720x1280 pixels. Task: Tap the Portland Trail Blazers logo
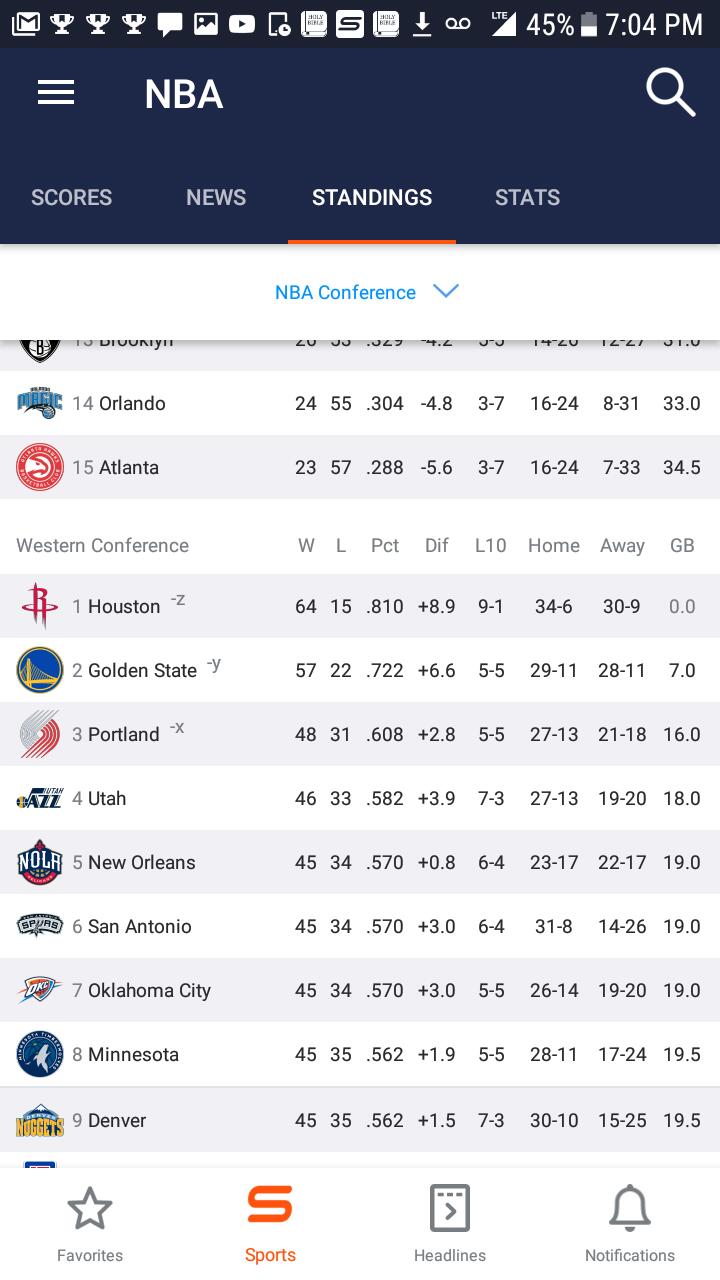(x=40, y=734)
